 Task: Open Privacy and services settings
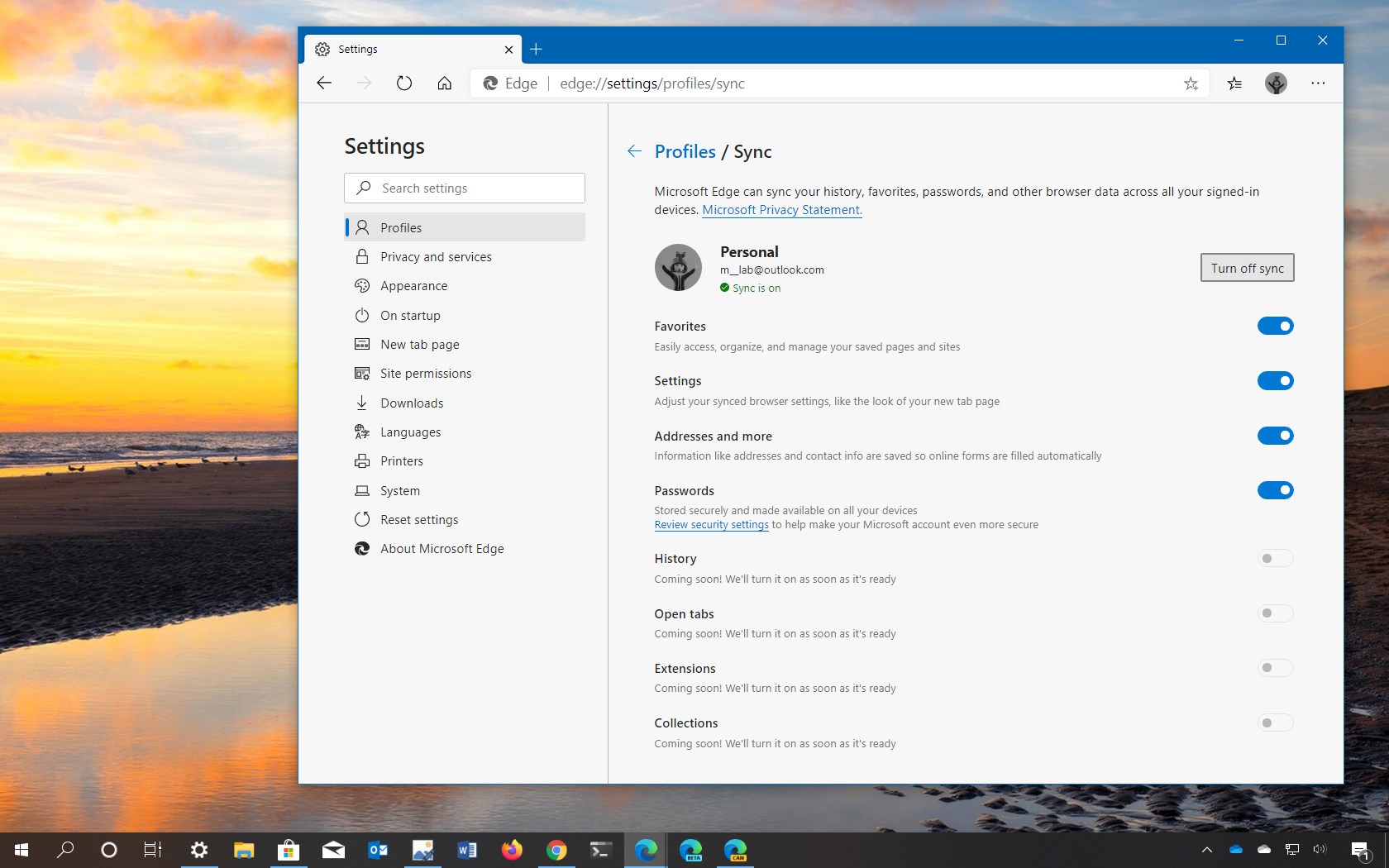(x=436, y=256)
